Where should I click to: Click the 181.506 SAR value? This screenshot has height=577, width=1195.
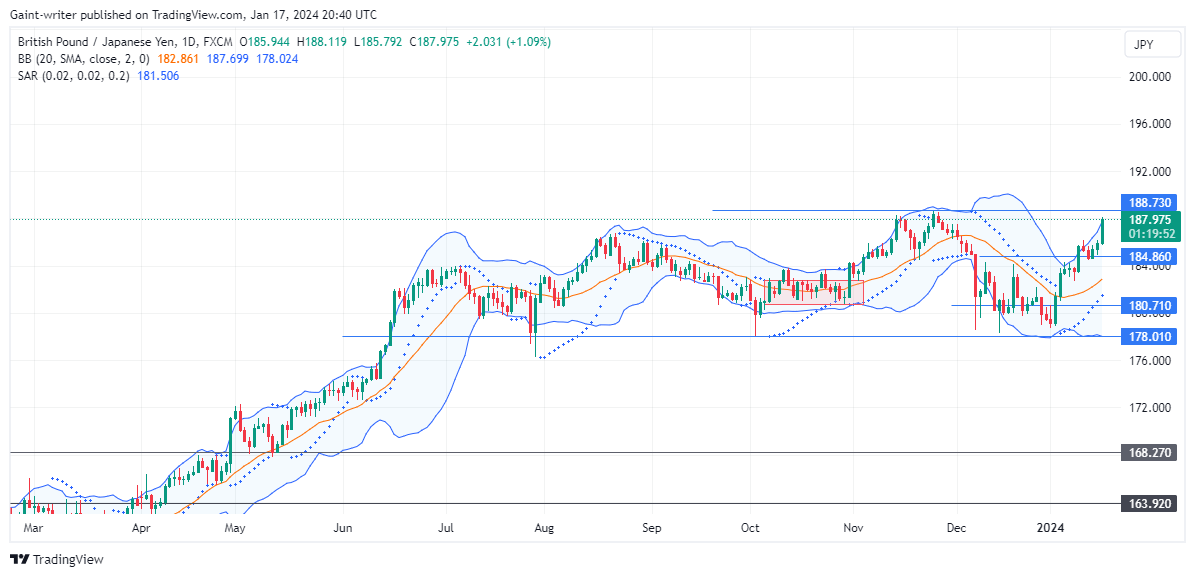(x=159, y=75)
